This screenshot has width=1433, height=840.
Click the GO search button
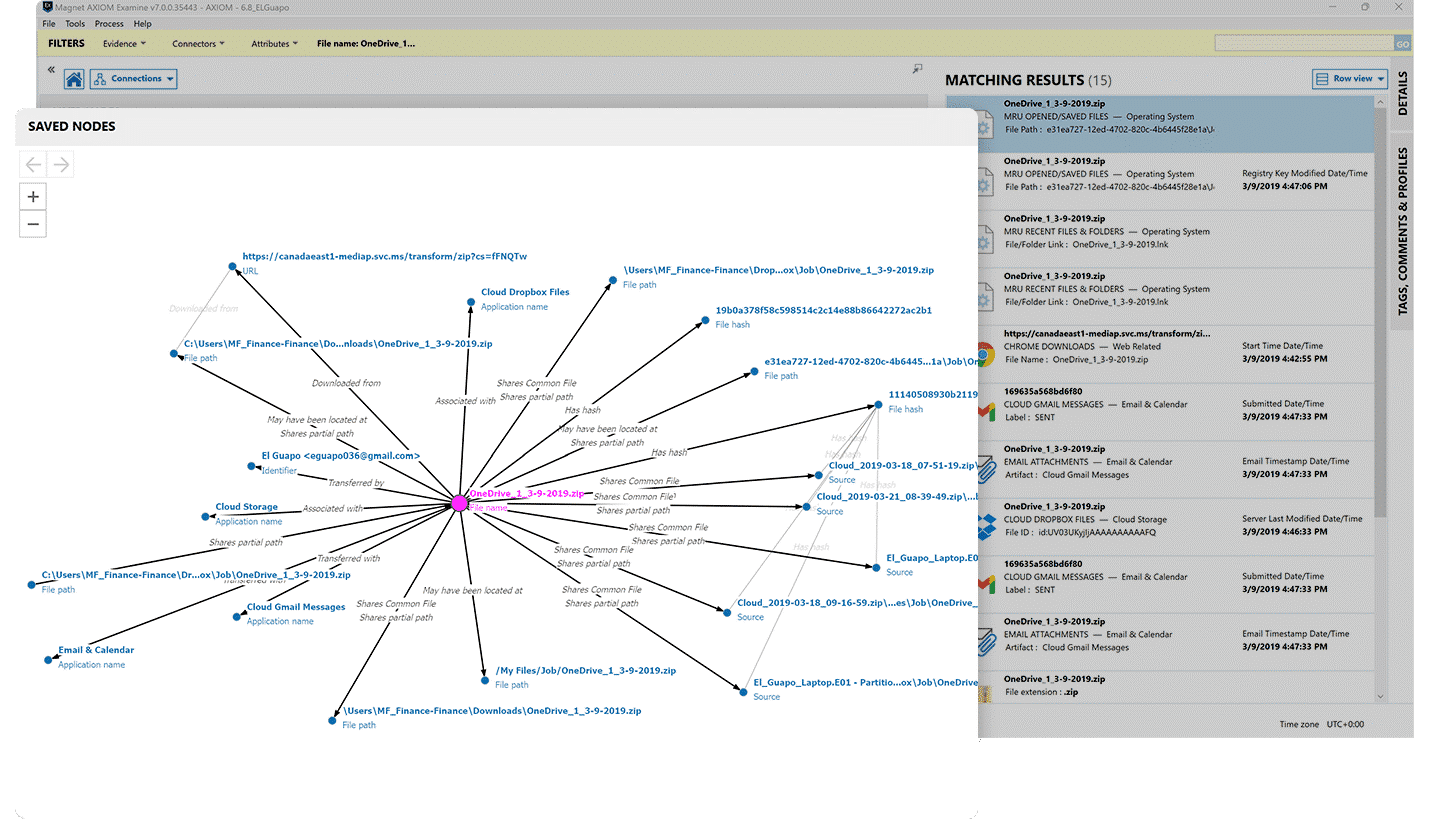(1402, 44)
